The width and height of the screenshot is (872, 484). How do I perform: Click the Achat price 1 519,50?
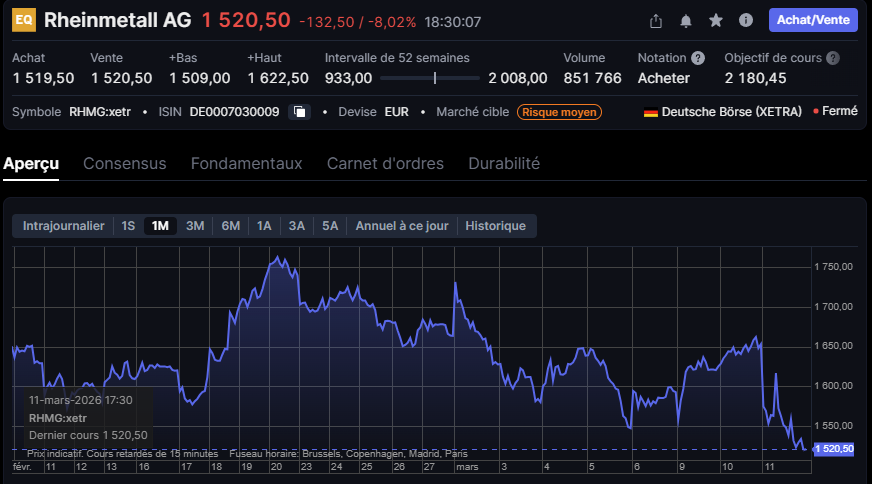(43, 78)
